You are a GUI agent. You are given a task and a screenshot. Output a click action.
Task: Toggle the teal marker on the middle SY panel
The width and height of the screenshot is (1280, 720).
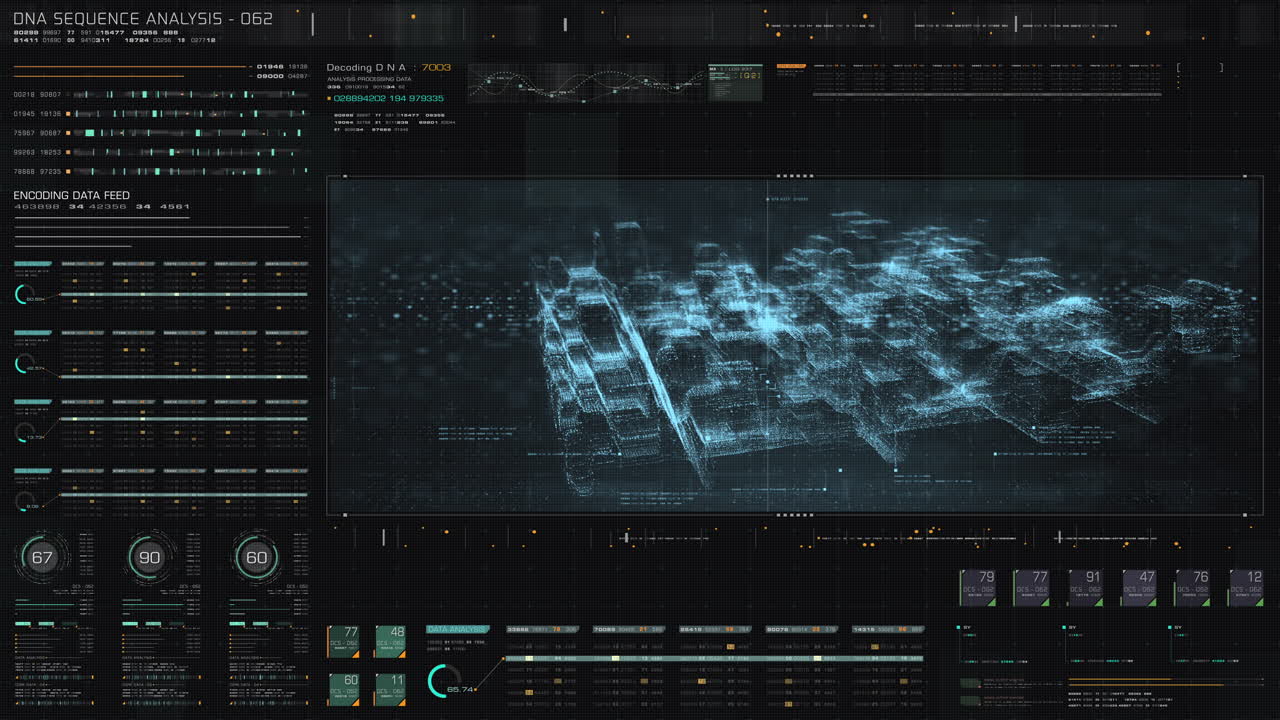coord(1063,627)
